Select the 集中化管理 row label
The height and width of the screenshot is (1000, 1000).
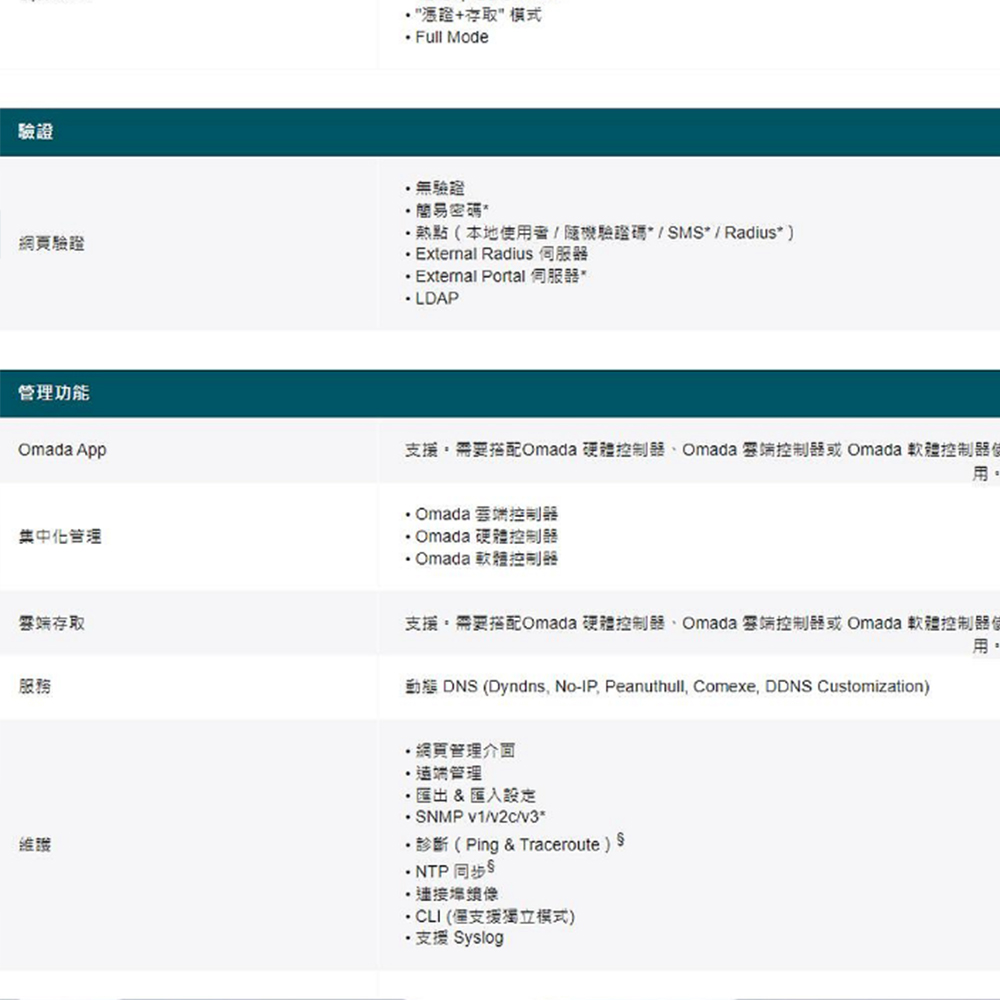[x=59, y=537]
